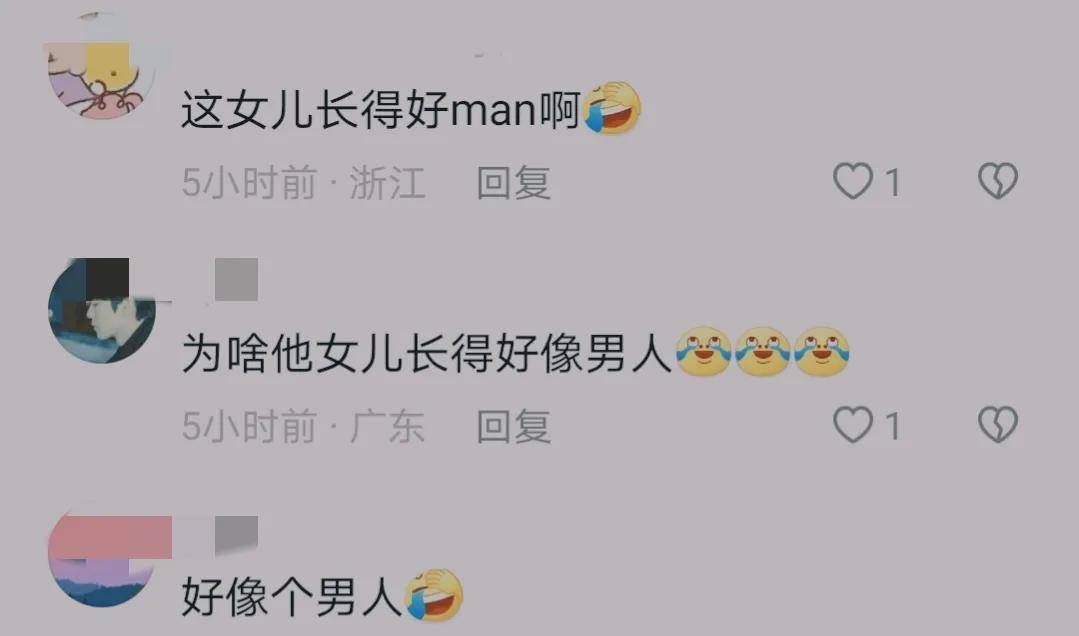Open the mountain landscape avatar profile
The image size is (1079, 636).
coord(102,556)
